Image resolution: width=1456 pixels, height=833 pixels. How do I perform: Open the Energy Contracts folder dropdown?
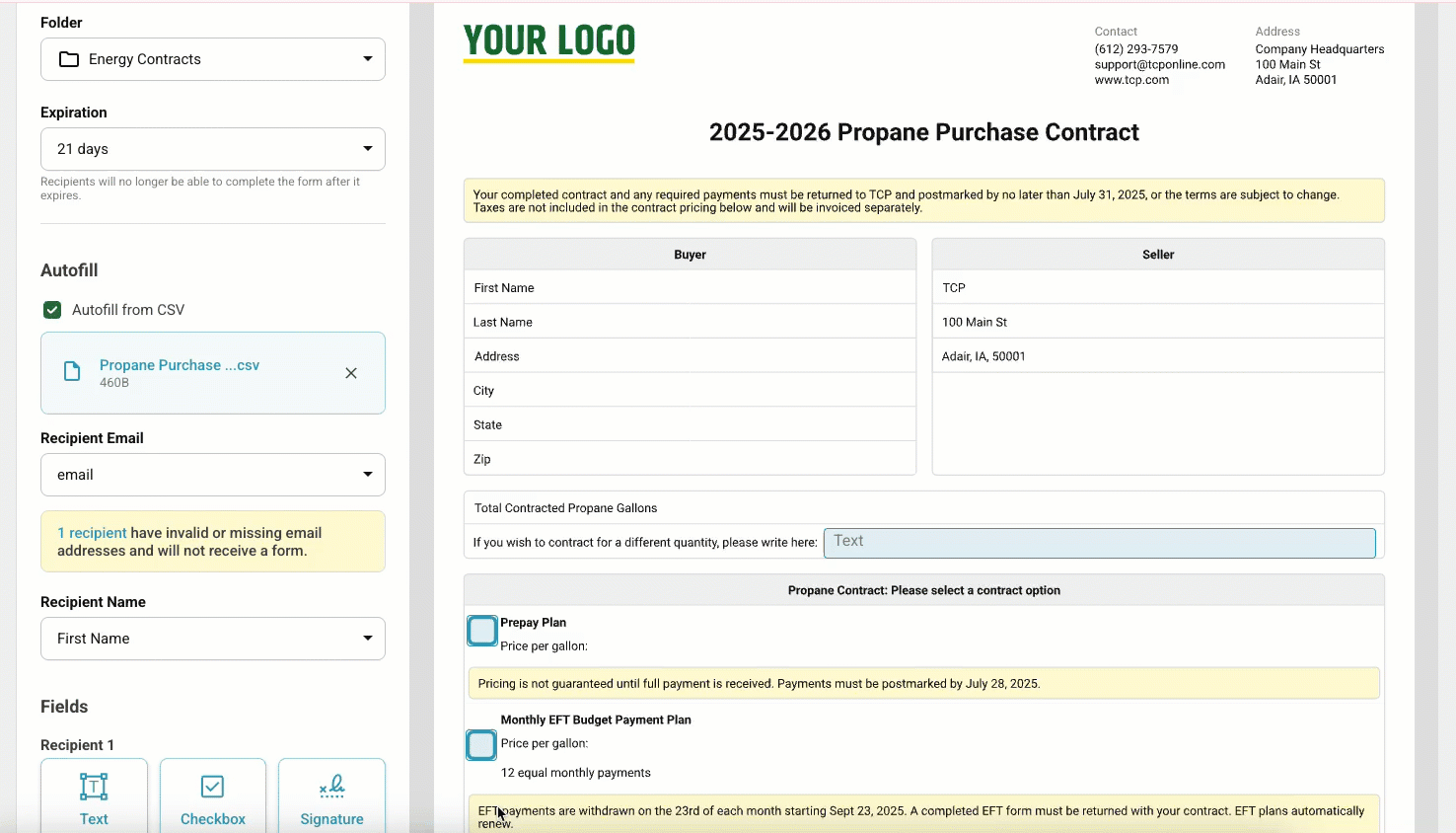(x=213, y=59)
